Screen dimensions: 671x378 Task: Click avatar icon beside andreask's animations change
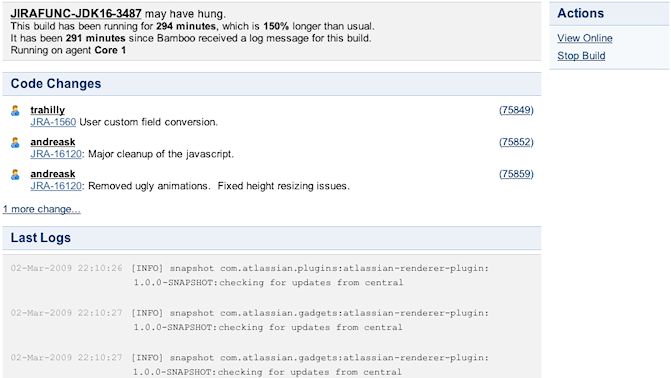point(15,175)
